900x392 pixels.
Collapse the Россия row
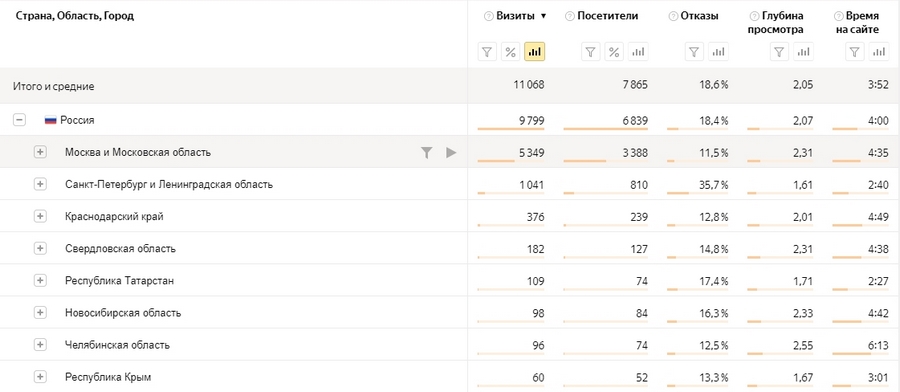20,121
